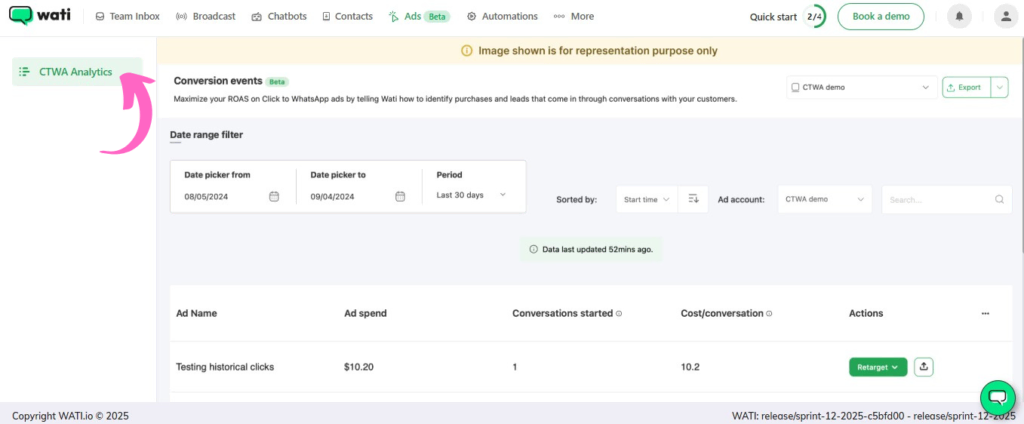This screenshot has width=1024, height=424.
Task: Expand the Period Last 30 days dropdown
Action: [471, 195]
